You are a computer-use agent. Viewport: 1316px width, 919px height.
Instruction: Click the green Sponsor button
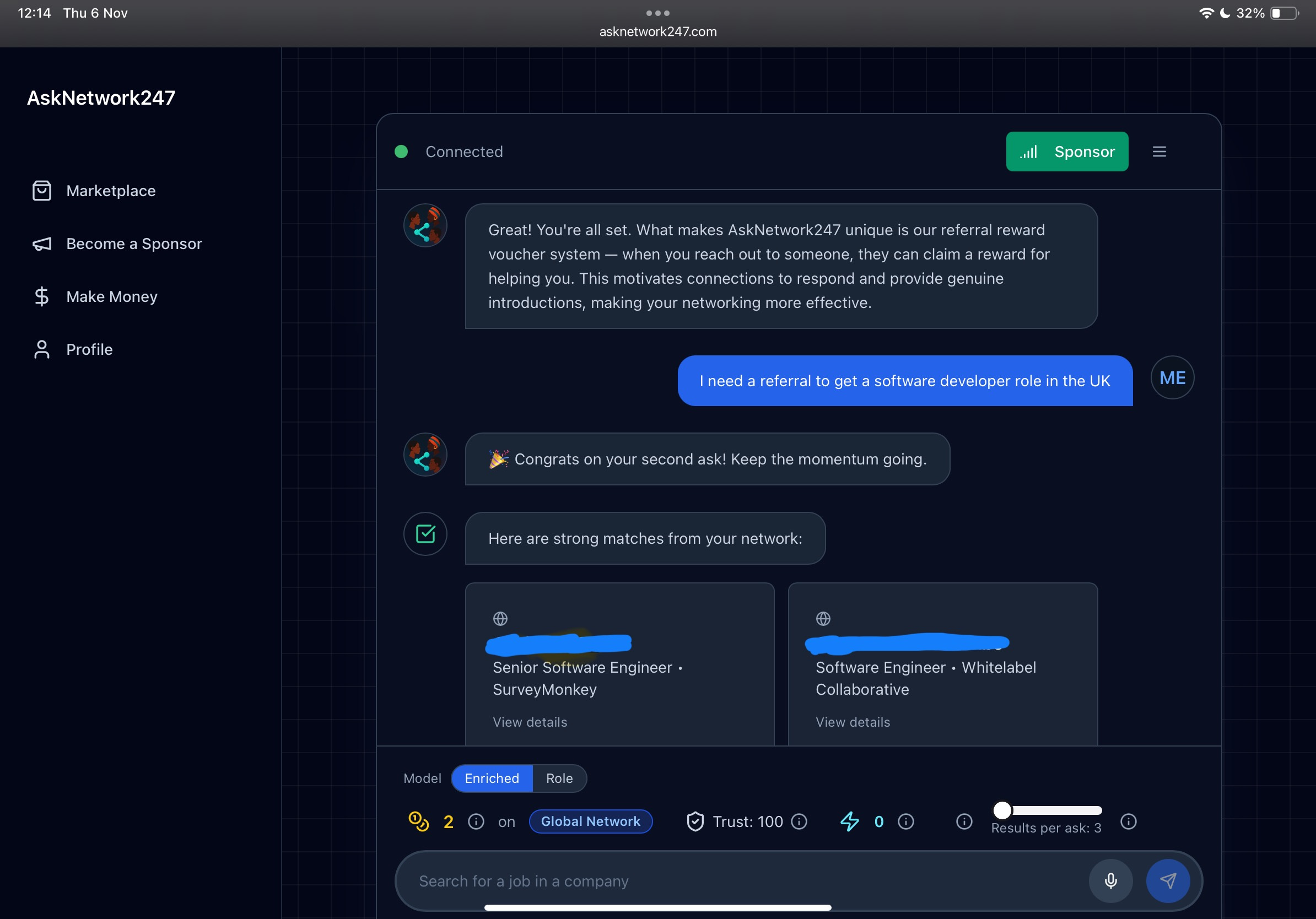tap(1067, 152)
